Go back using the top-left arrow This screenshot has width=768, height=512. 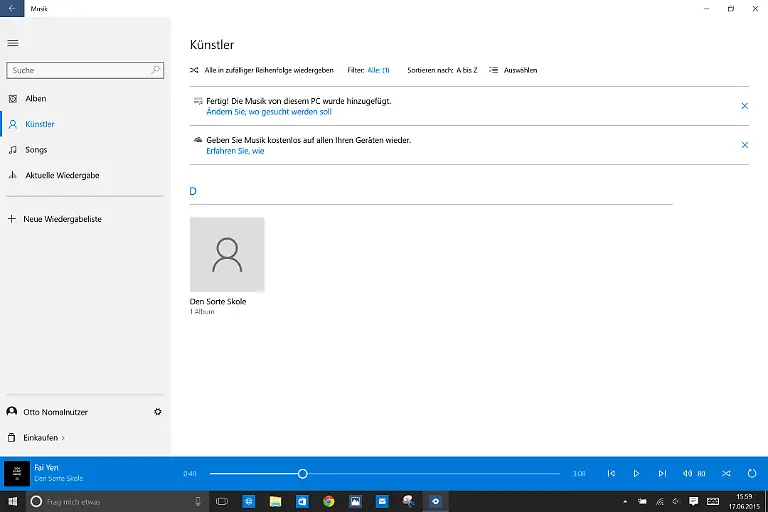click(x=11, y=8)
